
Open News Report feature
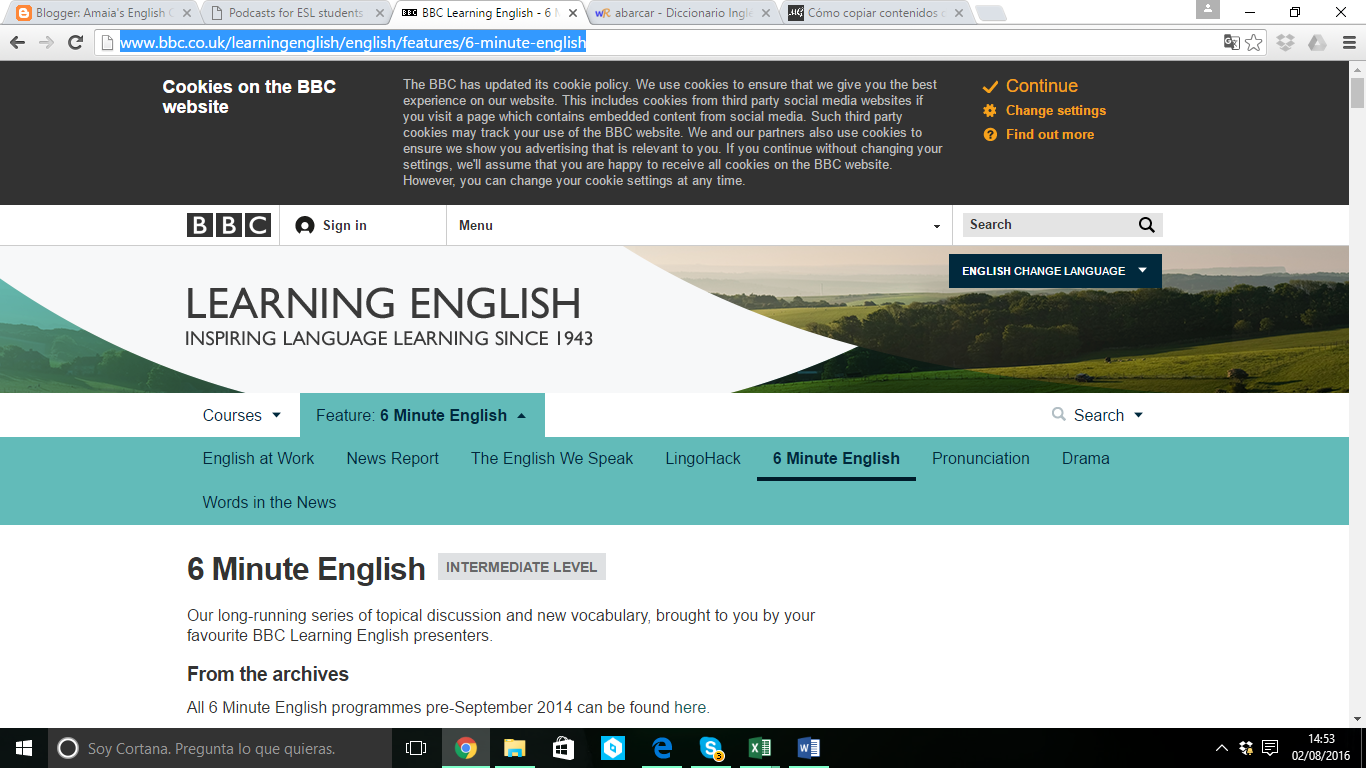(393, 458)
